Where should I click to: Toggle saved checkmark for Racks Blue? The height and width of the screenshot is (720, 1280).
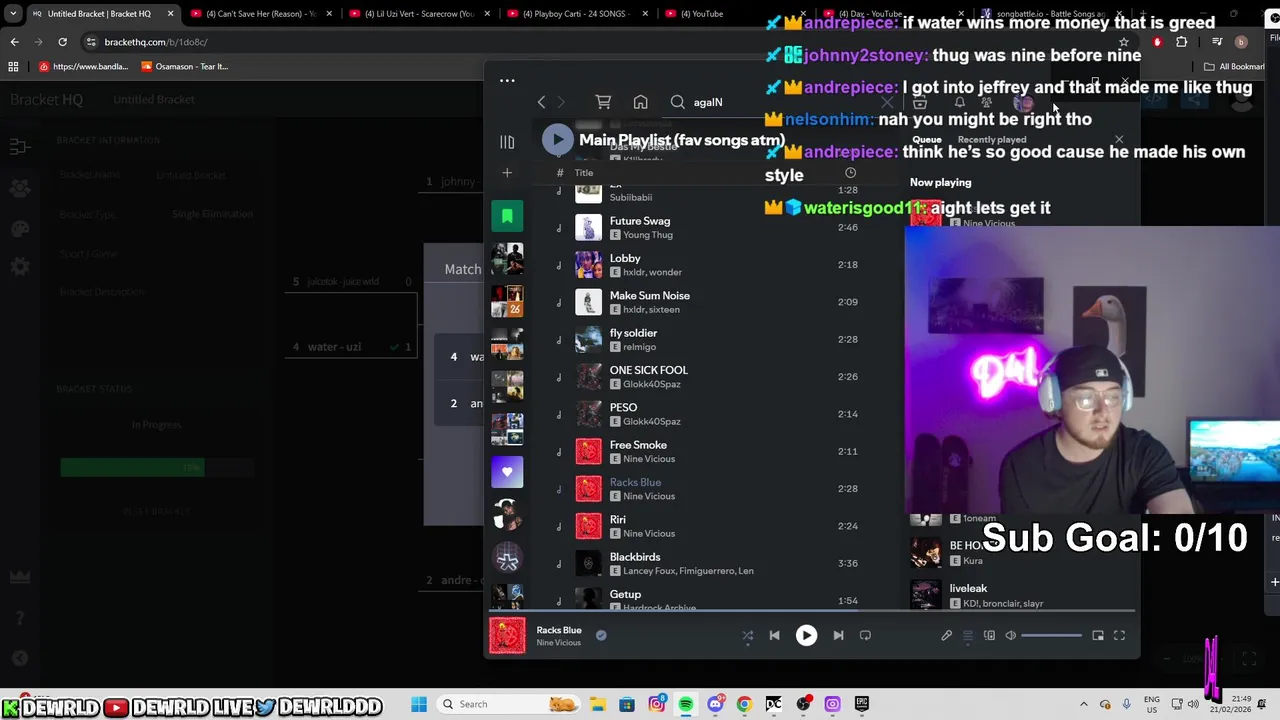click(601, 635)
